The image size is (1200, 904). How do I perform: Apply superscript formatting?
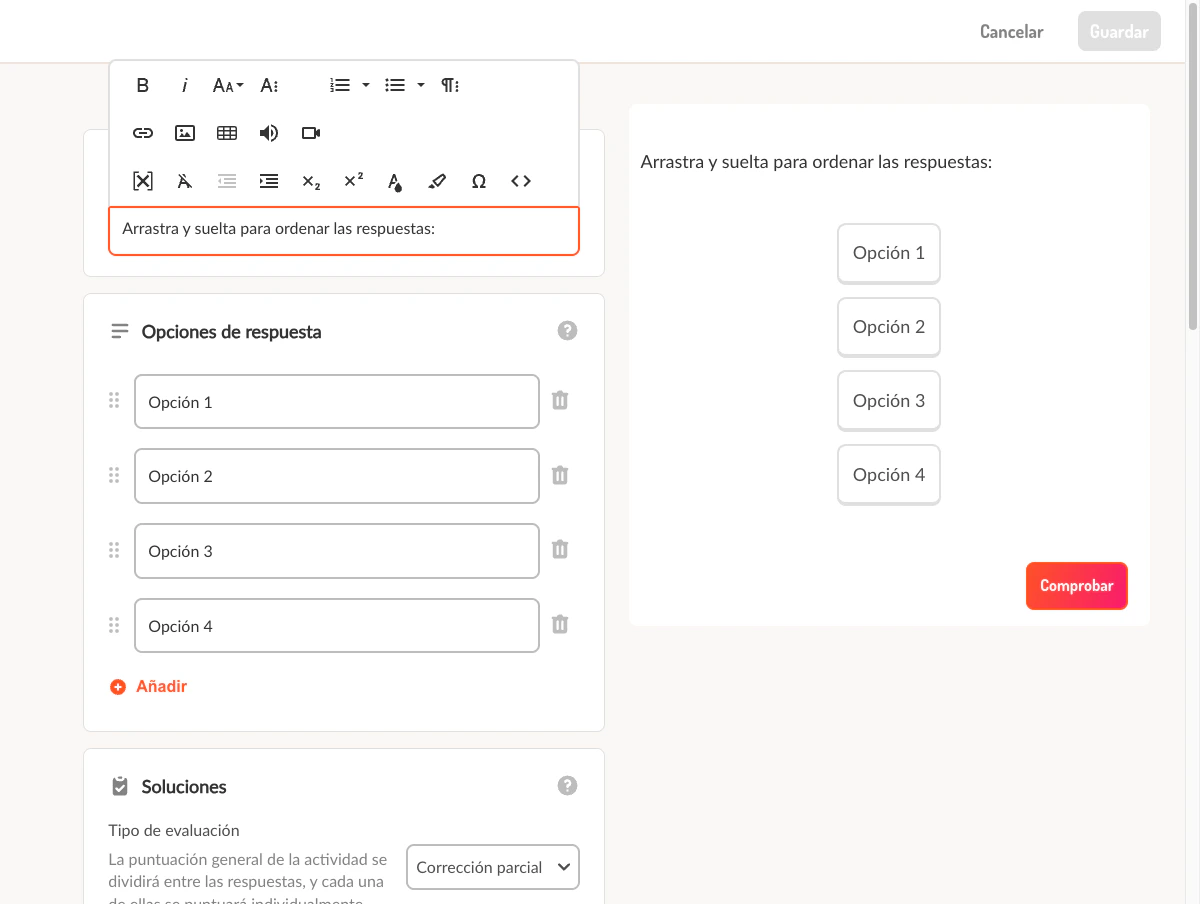[x=352, y=180]
